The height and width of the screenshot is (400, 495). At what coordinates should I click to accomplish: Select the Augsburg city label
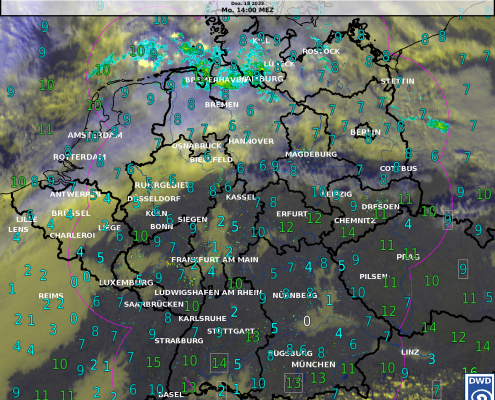click(x=290, y=353)
